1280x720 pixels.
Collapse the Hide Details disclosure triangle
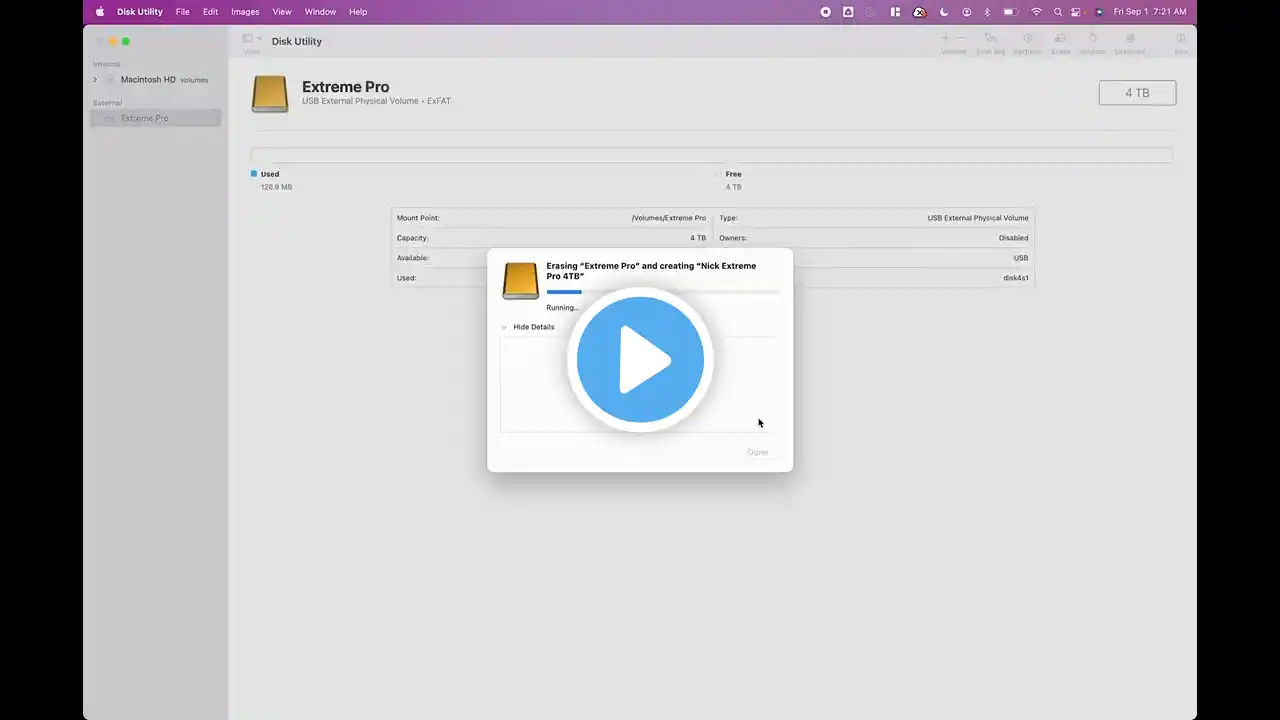click(504, 327)
